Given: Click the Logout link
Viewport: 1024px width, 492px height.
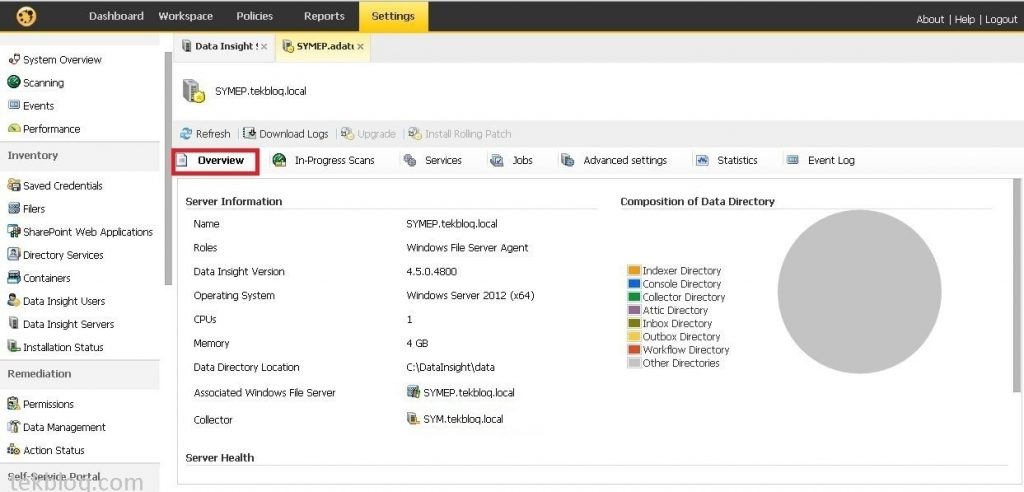Looking at the screenshot, I should click(1001, 20).
